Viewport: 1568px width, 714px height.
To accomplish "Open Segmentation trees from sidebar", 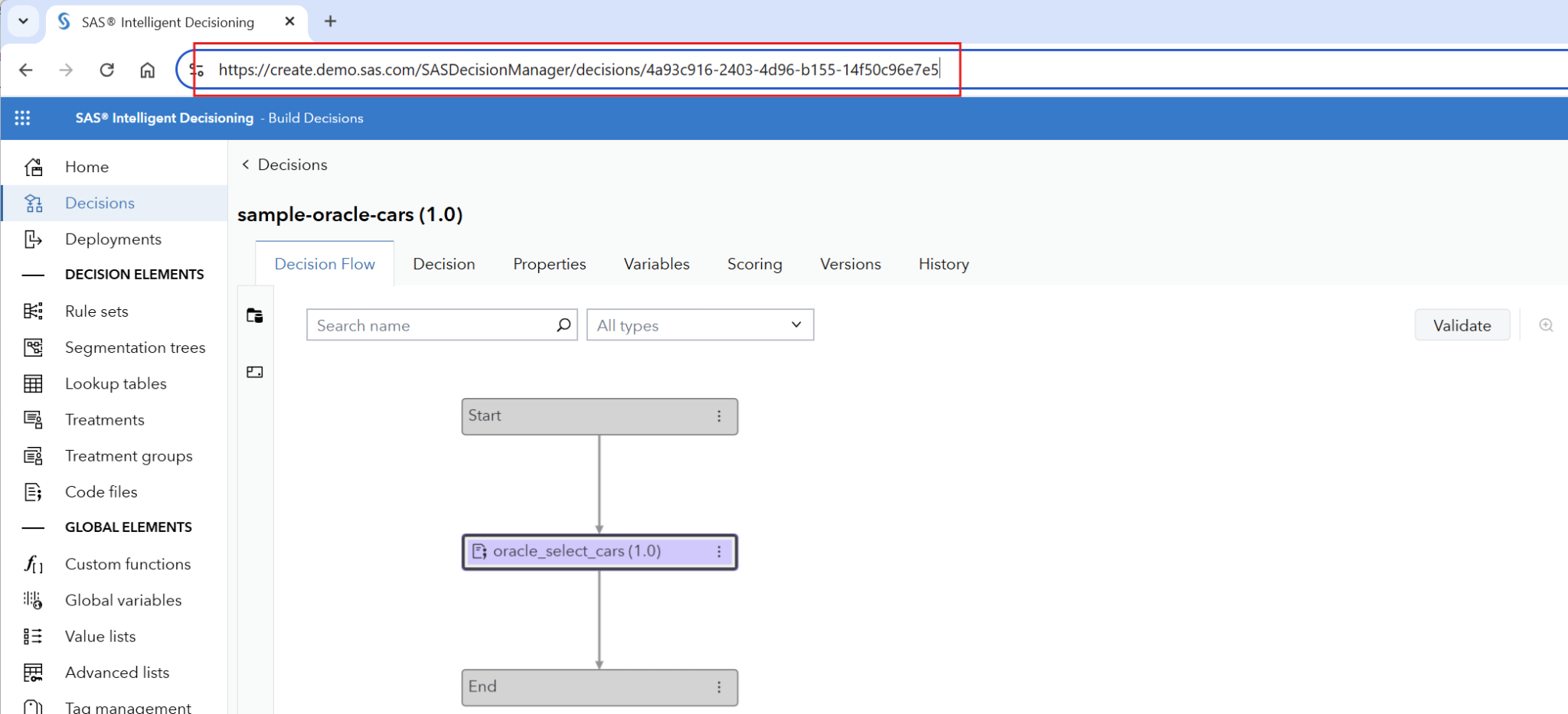I will click(135, 347).
